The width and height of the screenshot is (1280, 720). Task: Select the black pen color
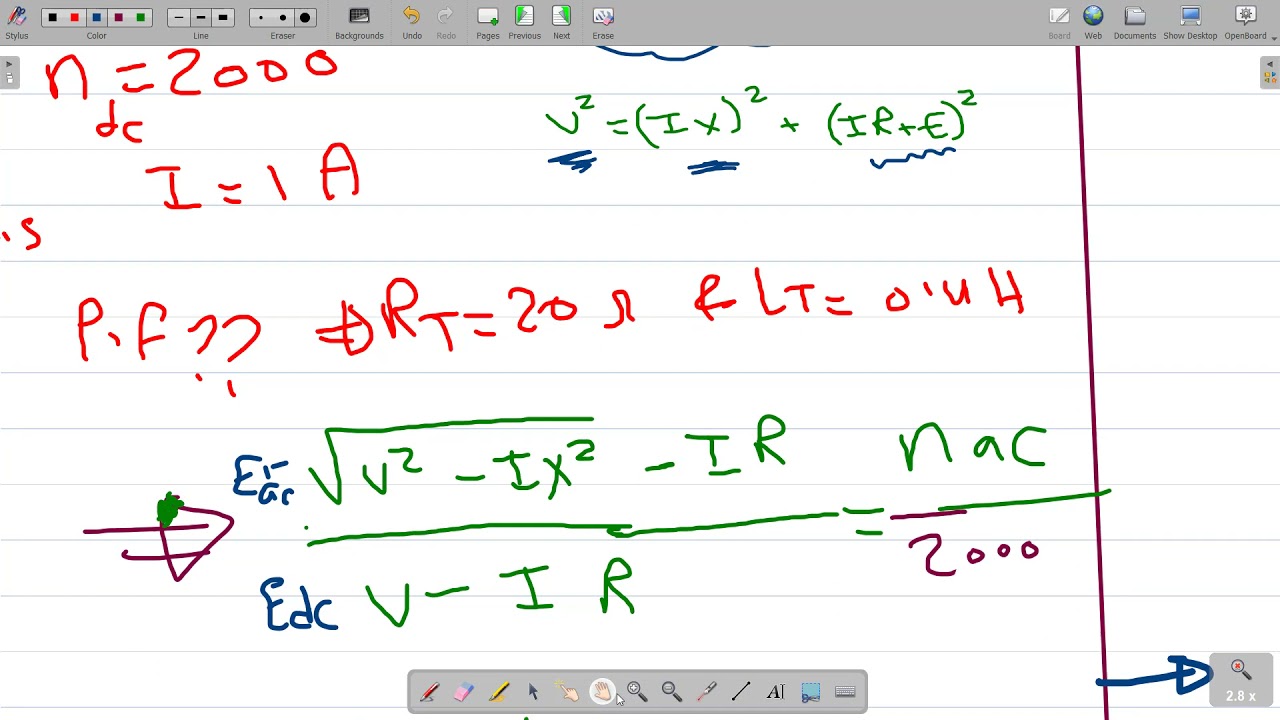53,18
